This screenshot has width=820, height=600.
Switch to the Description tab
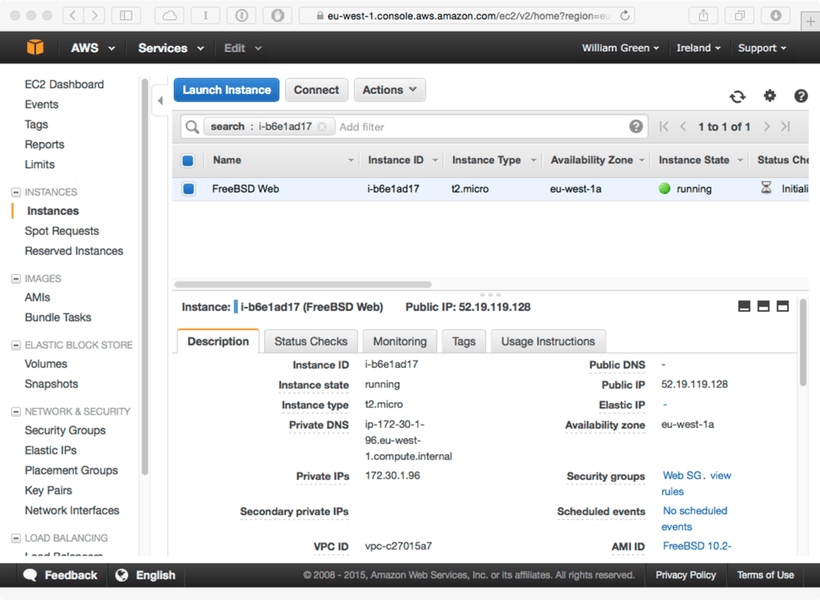[218, 342]
